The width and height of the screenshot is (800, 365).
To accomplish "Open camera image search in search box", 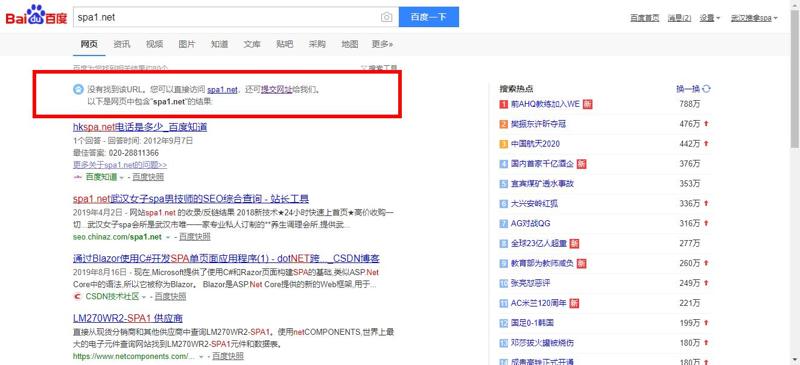I will [x=386, y=17].
